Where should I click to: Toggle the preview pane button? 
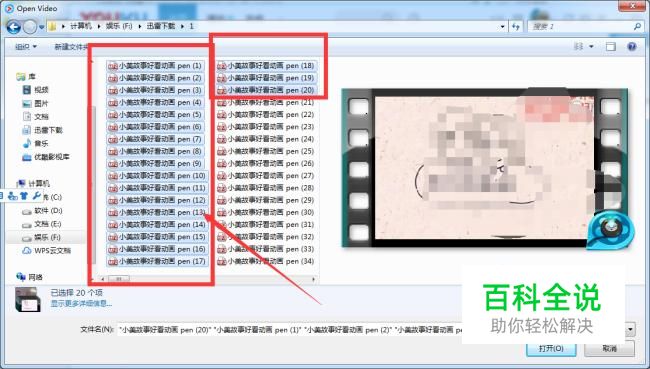coord(611,47)
